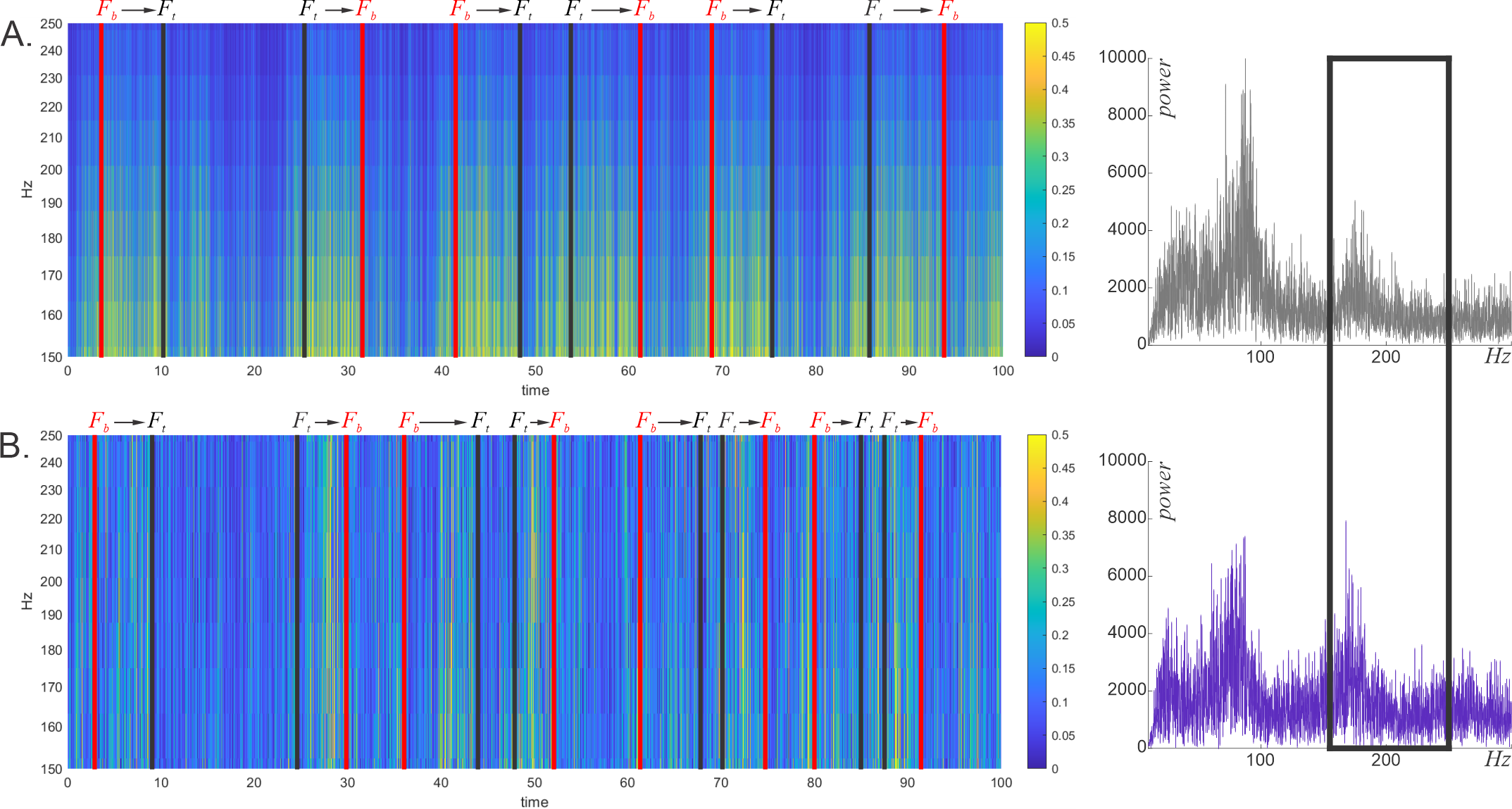Viewport: 1512px width, 809px height.
Task: Click the 'time' axis label under panel A
Action: 535,390
